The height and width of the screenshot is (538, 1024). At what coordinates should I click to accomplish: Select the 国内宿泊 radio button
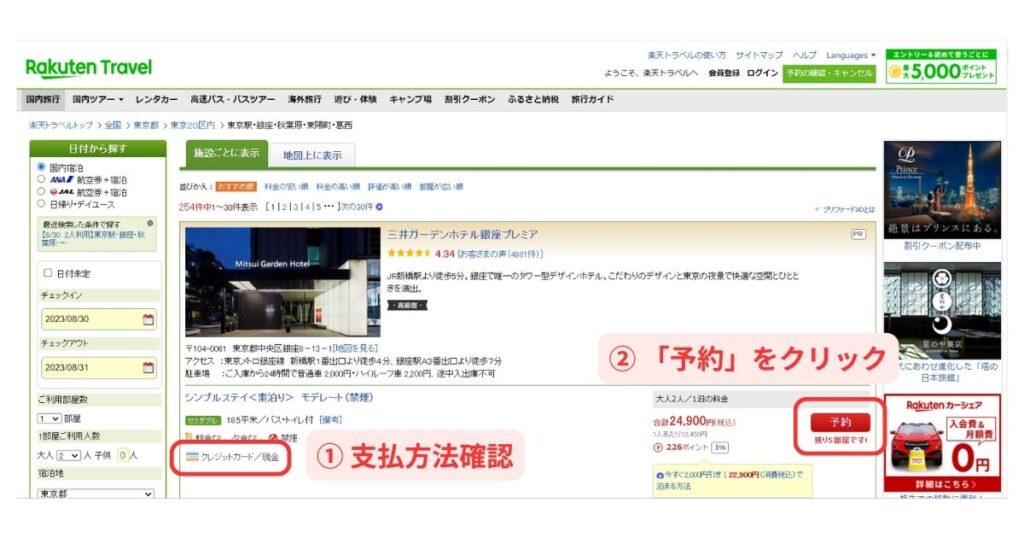pos(41,167)
